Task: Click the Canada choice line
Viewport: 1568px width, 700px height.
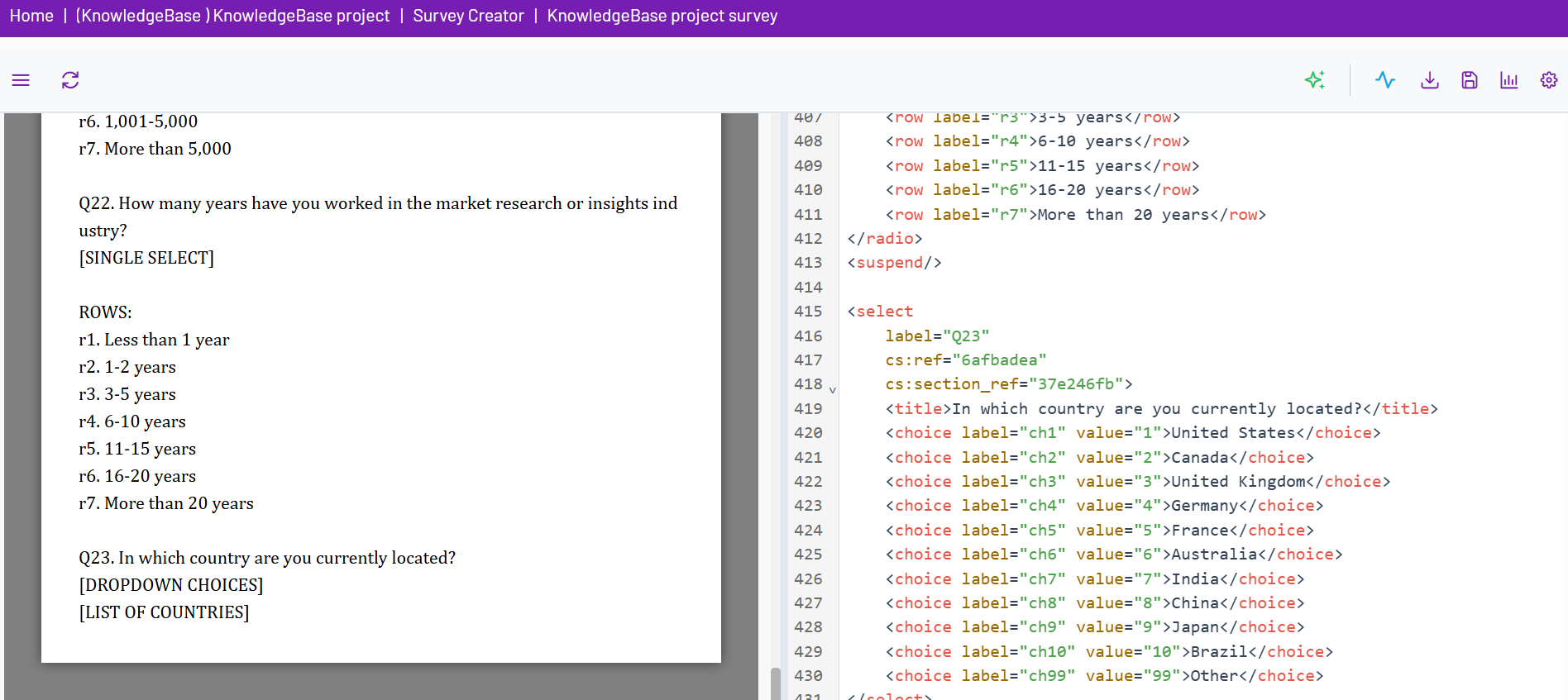Action: (x=1099, y=458)
